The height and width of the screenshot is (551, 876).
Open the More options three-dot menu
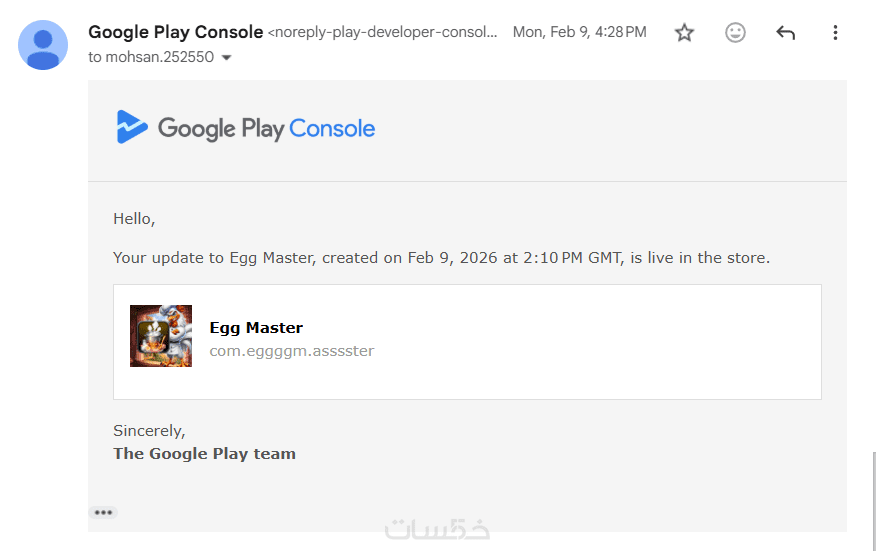[836, 33]
